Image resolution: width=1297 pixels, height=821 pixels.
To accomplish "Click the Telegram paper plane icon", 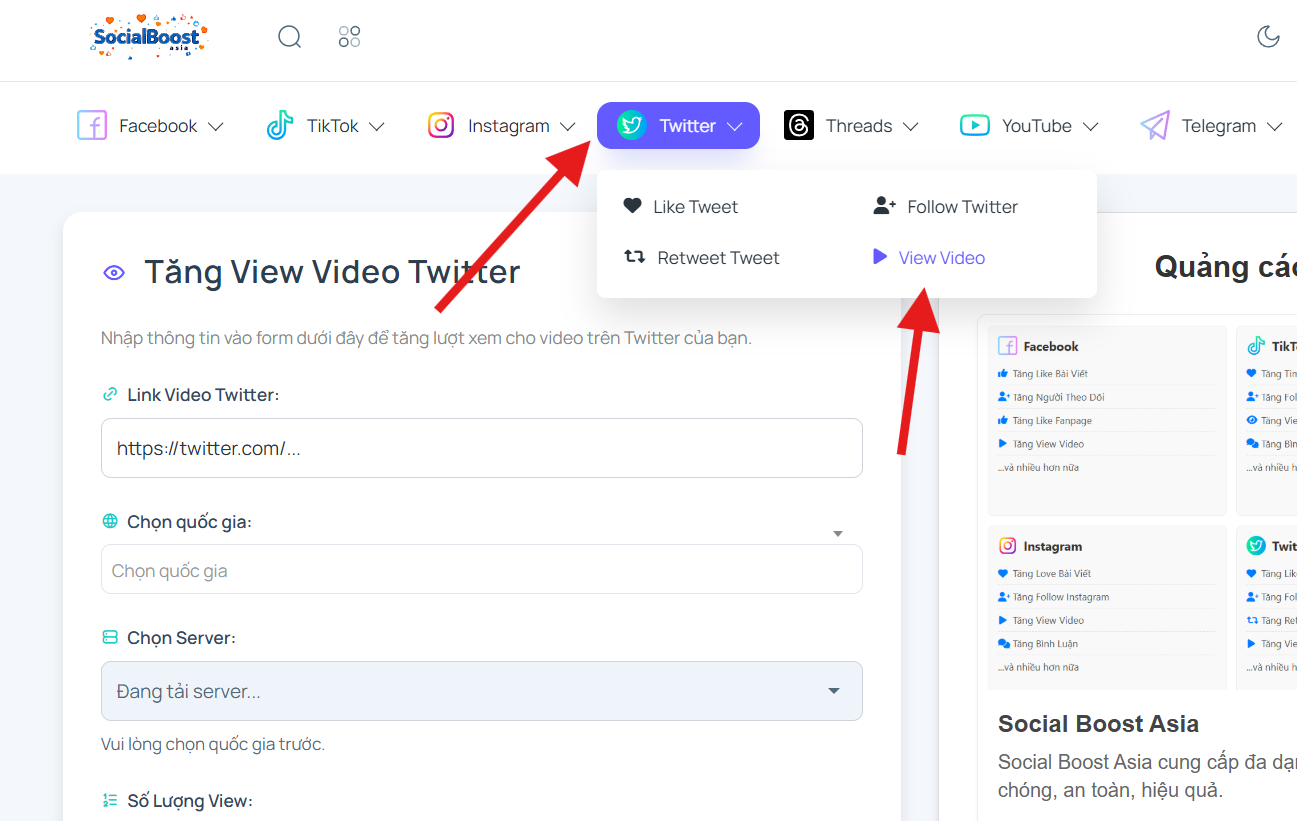I will (x=1155, y=126).
